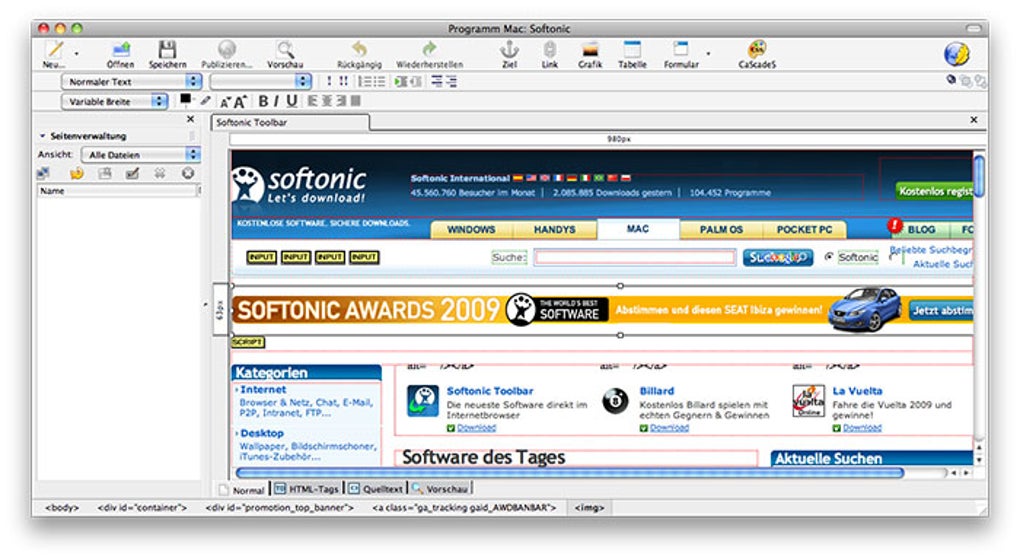
Task: Click the site manager edit sites icon
Action: coord(44,173)
